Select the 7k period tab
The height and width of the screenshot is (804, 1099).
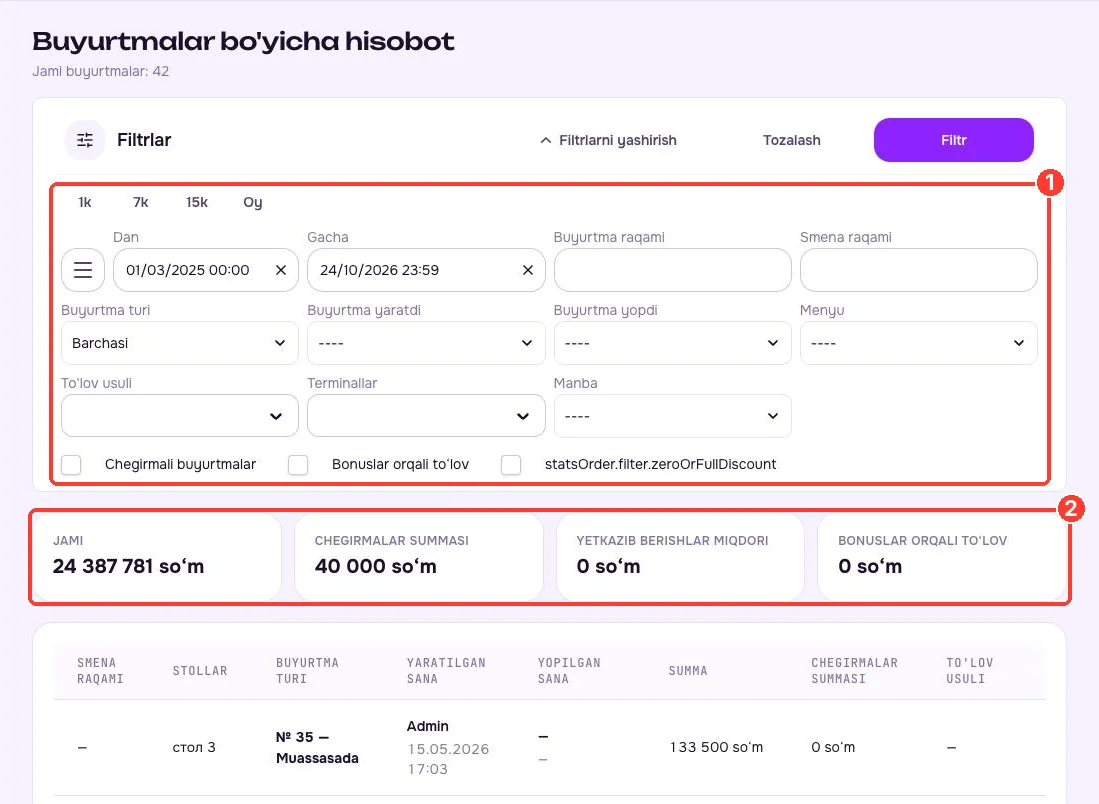pyautogui.click(x=140, y=203)
